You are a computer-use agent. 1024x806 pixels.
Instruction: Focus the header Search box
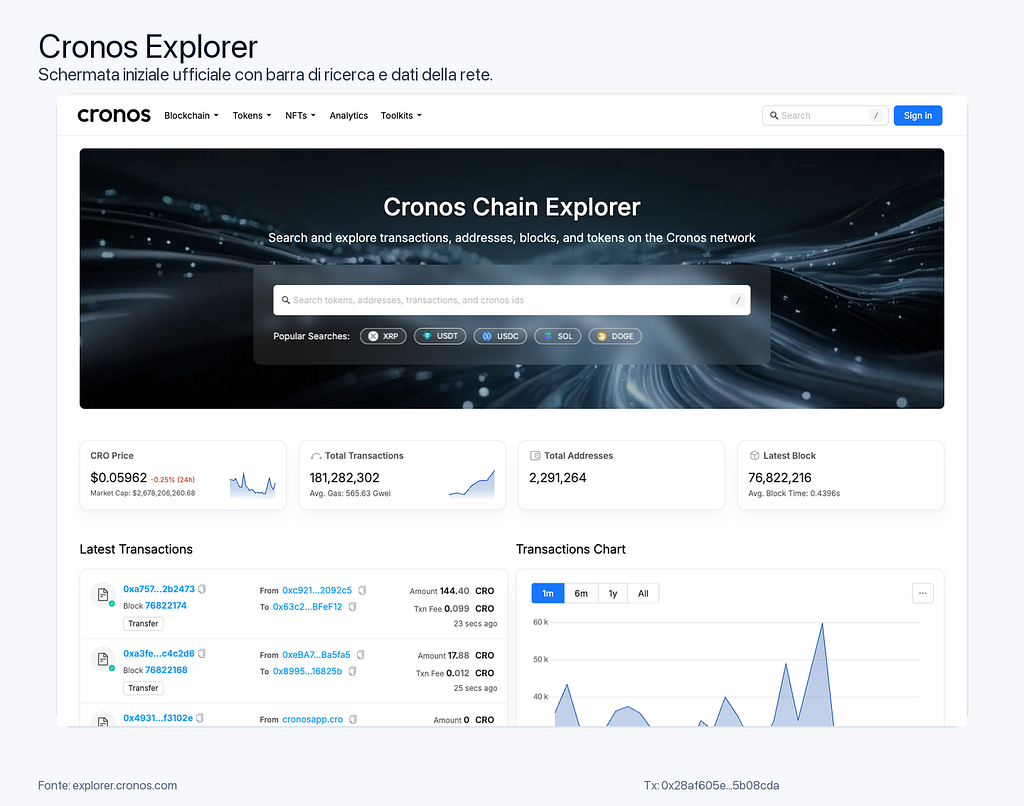pyautogui.click(x=825, y=116)
